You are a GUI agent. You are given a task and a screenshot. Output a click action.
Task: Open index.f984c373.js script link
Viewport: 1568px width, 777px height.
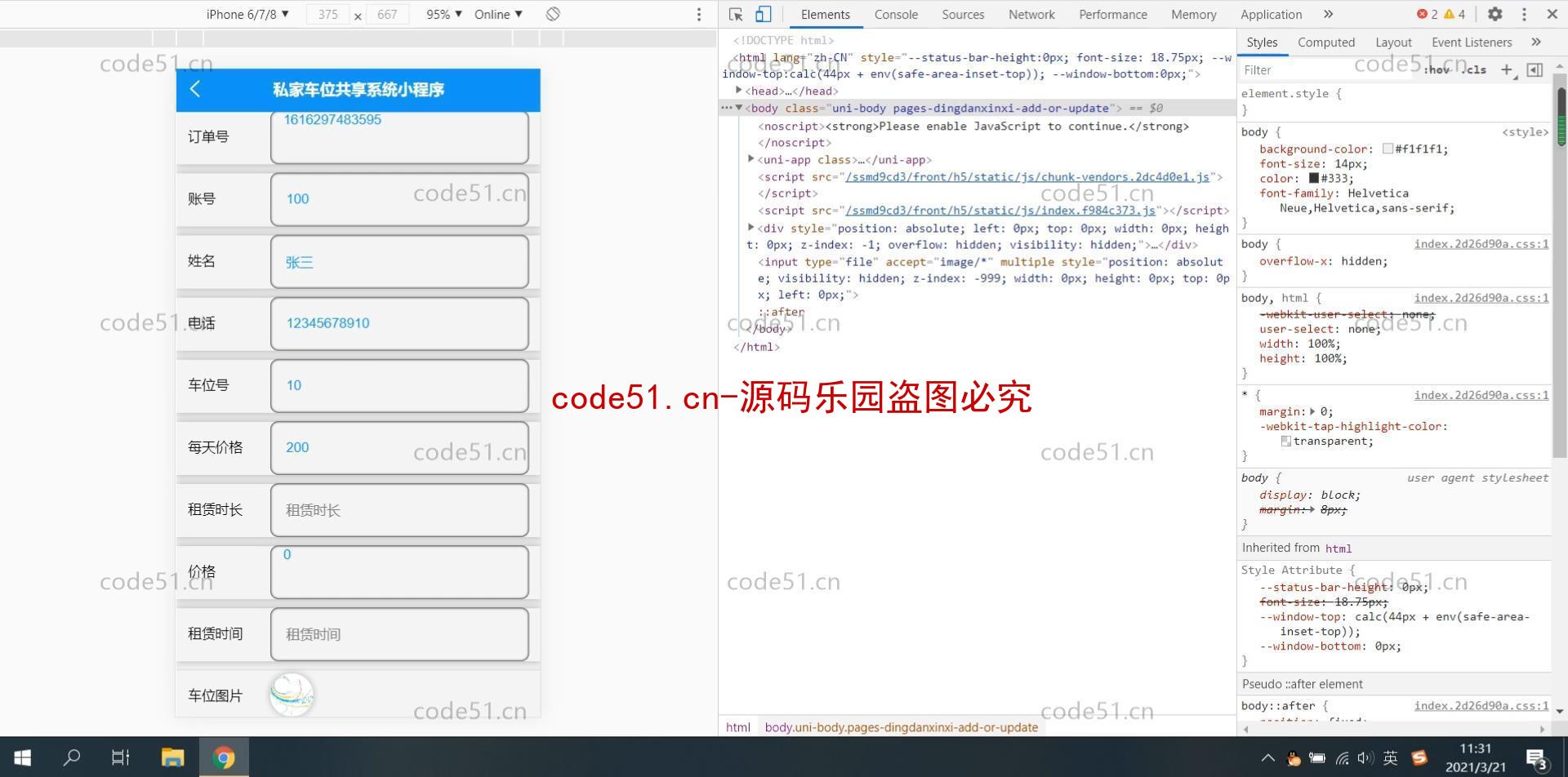pos(1000,210)
